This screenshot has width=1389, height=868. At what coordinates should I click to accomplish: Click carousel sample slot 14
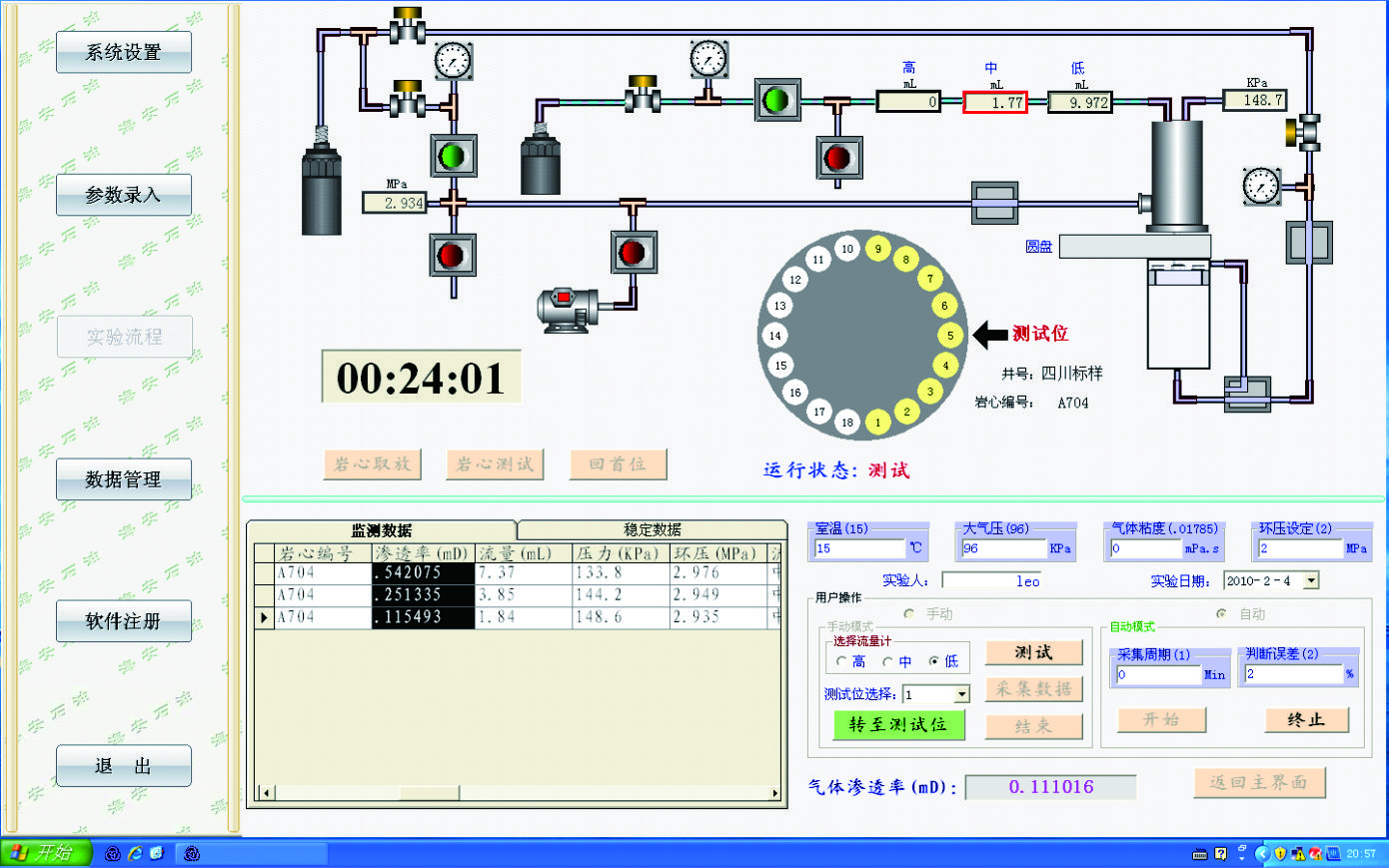click(775, 336)
